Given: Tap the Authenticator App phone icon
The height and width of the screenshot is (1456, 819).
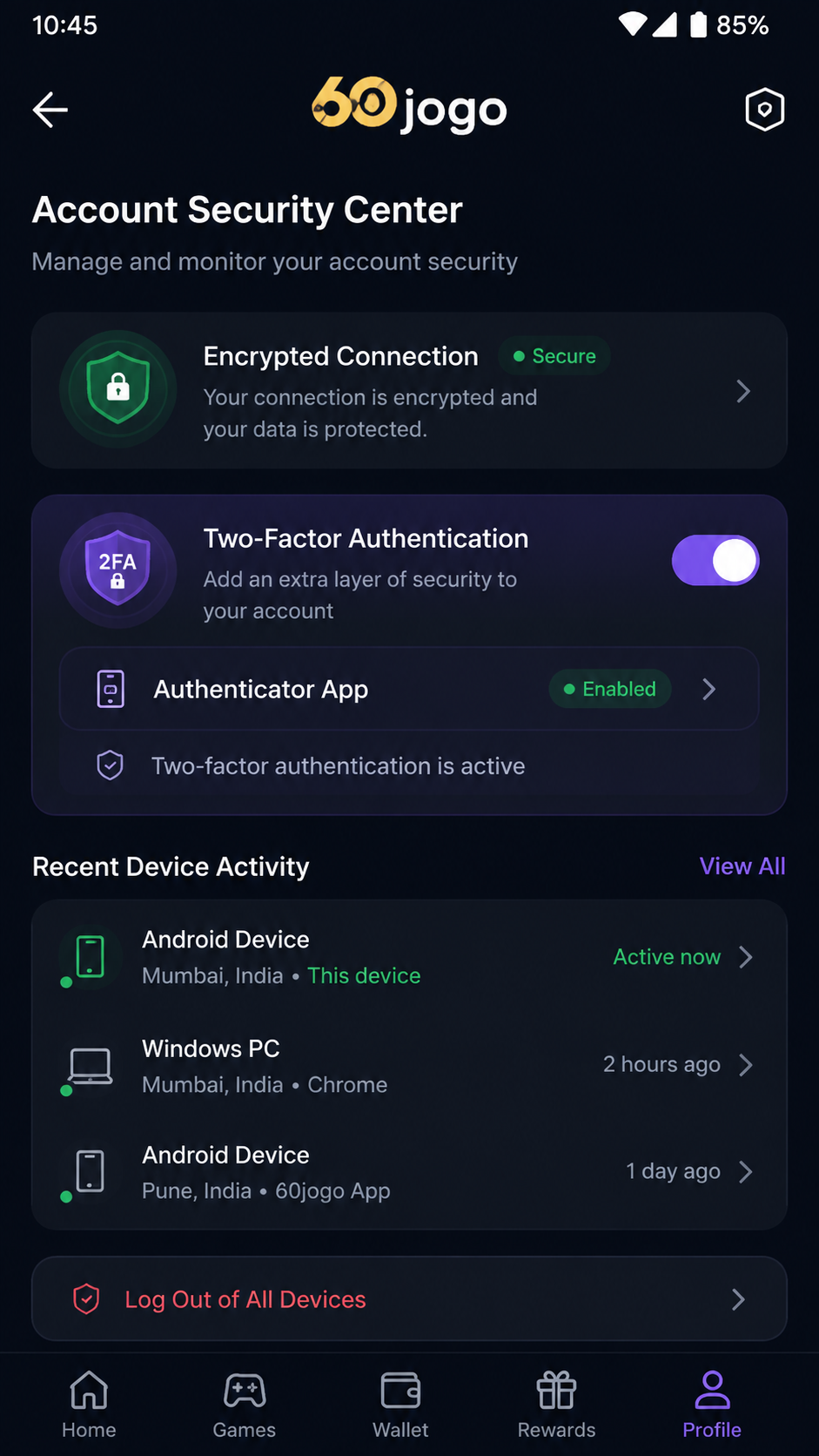Looking at the screenshot, I should coord(111,689).
